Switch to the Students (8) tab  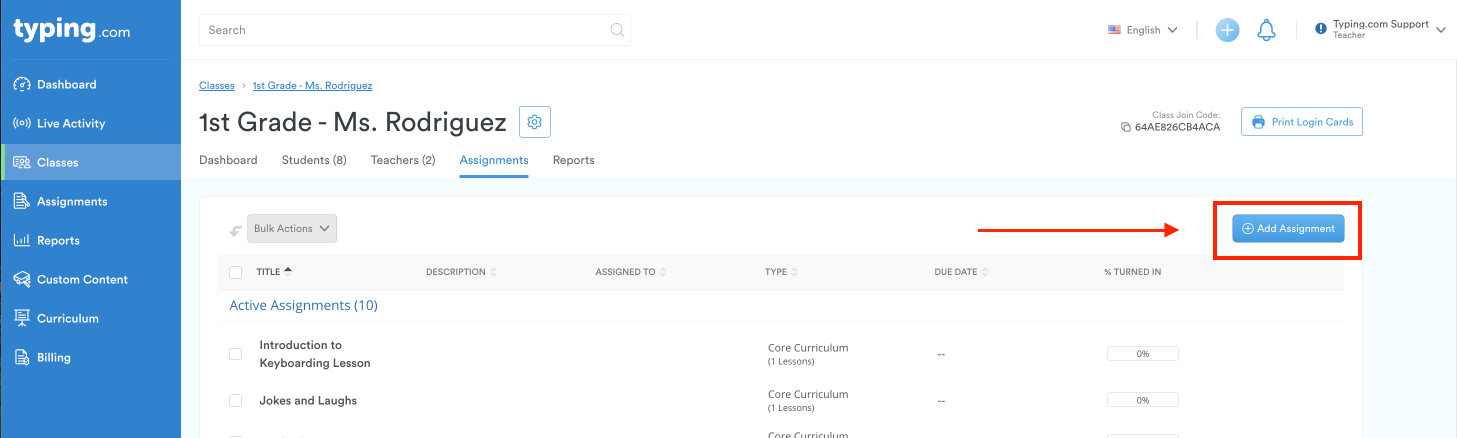[x=314, y=160]
